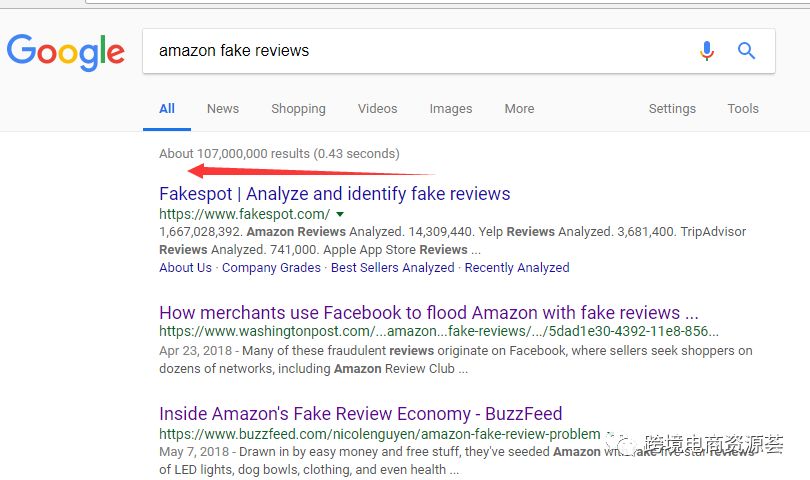Select the All results tab
Screen dimensions: 810x480
[167, 109]
